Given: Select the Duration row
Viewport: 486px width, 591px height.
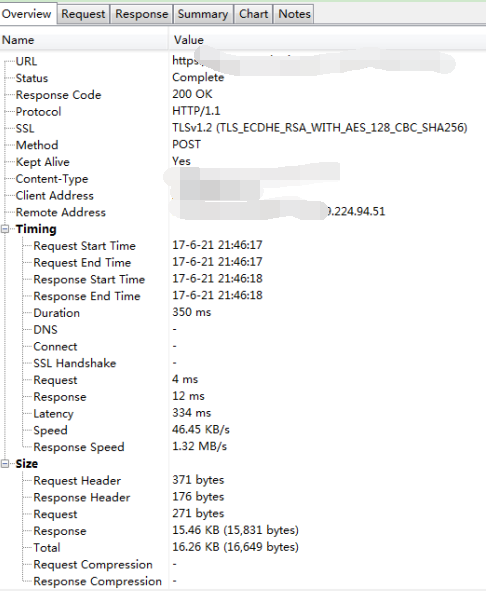Looking at the screenshot, I should click(243, 312).
